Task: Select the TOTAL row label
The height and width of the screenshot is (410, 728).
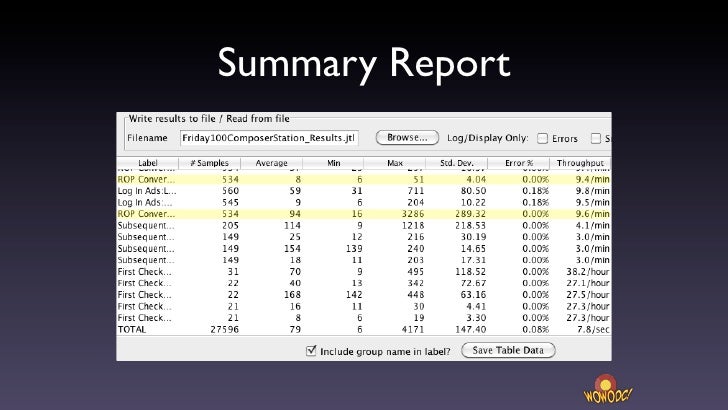Action: point(132,330)
